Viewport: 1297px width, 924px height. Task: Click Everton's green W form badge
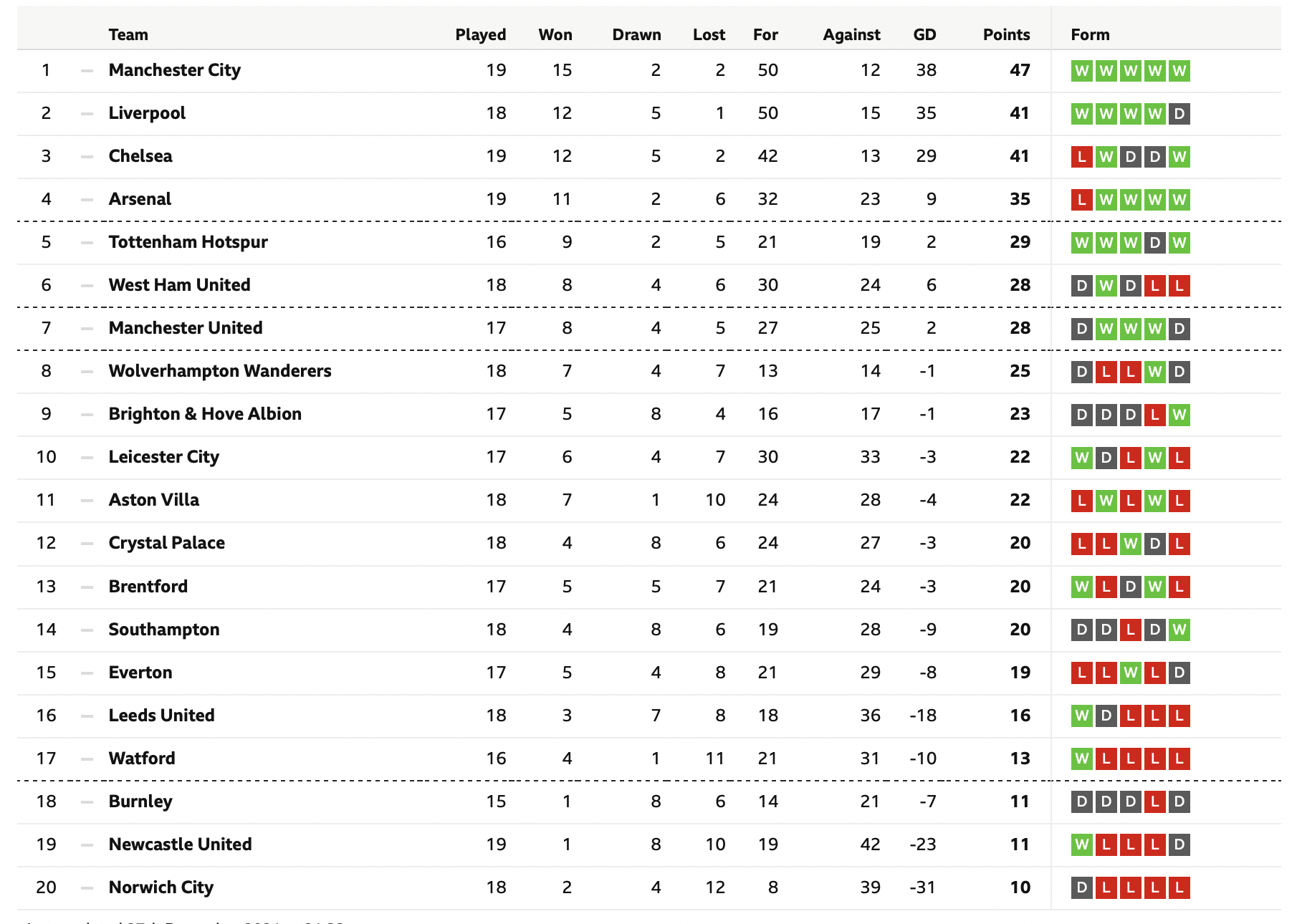[x=1131, y=673]
